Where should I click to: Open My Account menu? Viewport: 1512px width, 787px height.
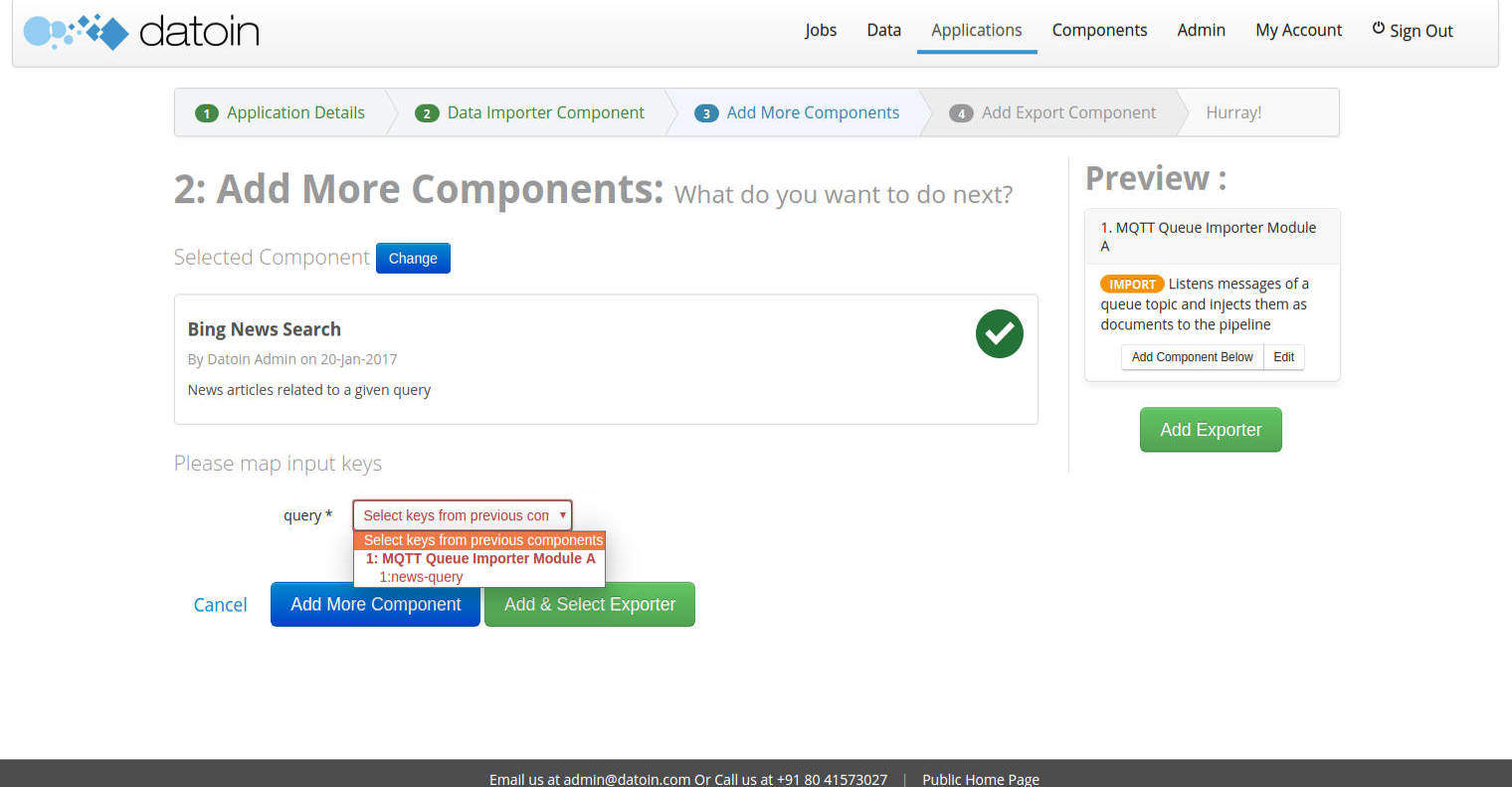(1298, 30)
